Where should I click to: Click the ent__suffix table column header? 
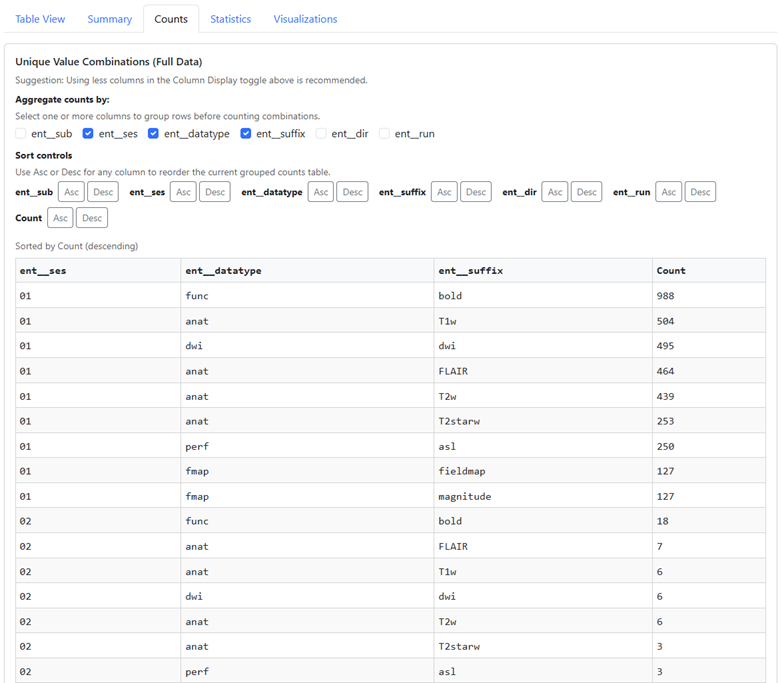pos(543,270)
